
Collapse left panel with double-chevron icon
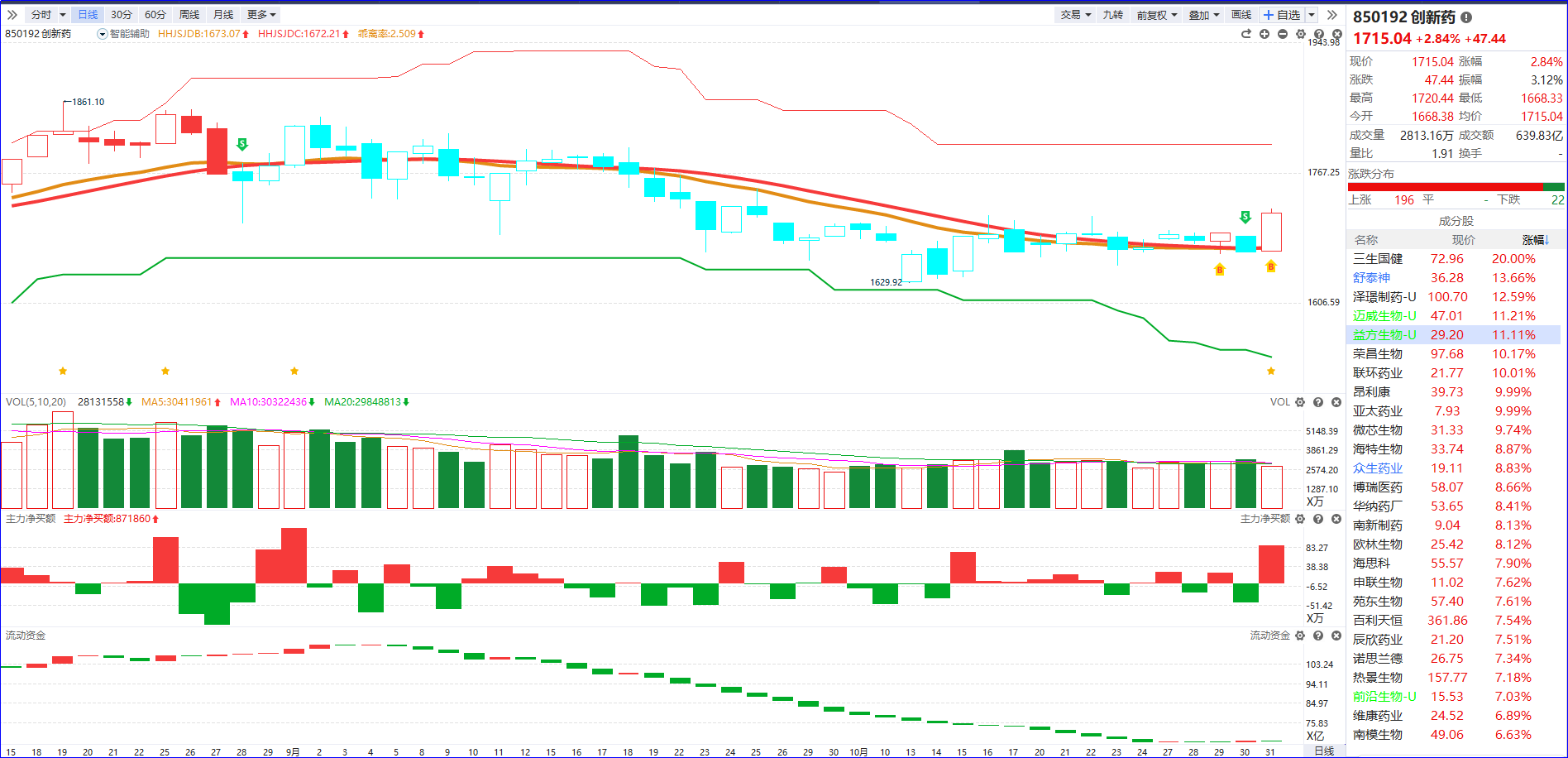coord(12,15)
